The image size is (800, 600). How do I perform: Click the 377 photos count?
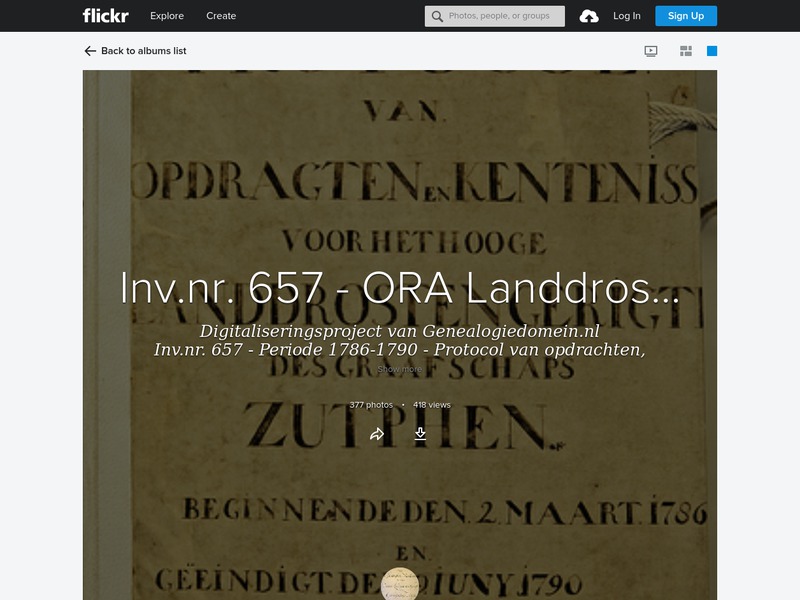tap(370, 405)
